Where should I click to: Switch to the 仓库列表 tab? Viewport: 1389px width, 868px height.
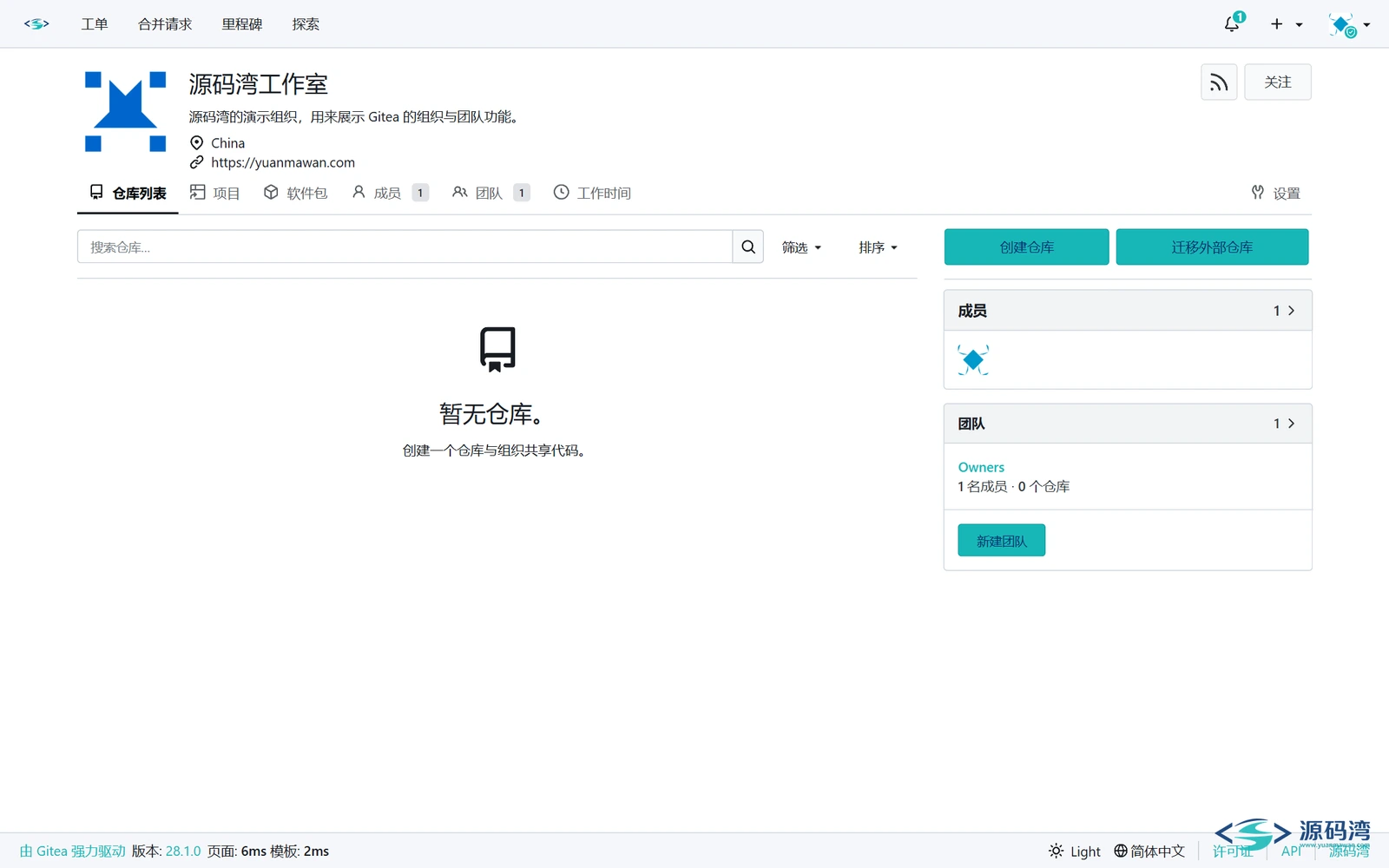[128, 193]
